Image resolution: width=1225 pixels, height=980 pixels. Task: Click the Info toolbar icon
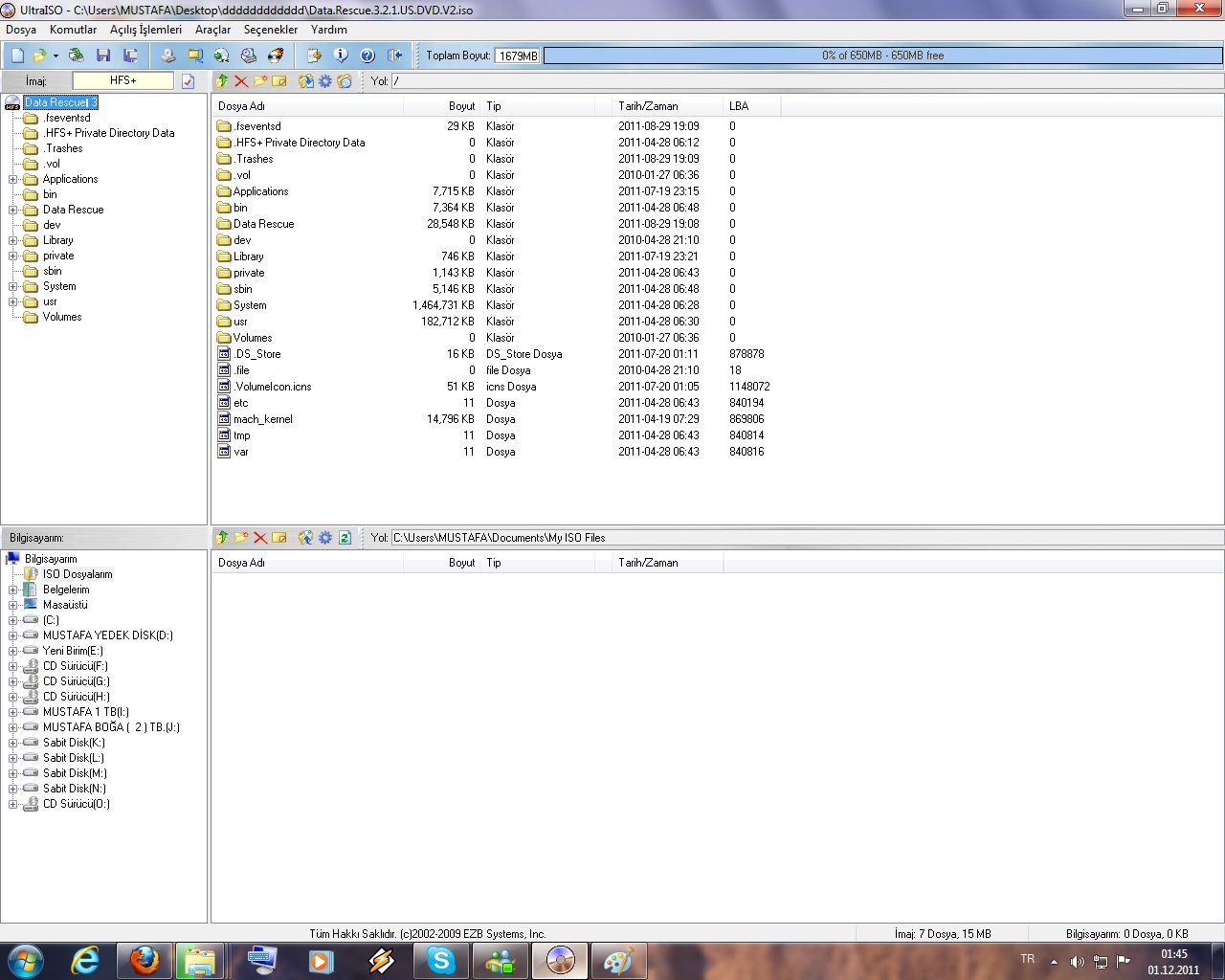pos(340,56)
